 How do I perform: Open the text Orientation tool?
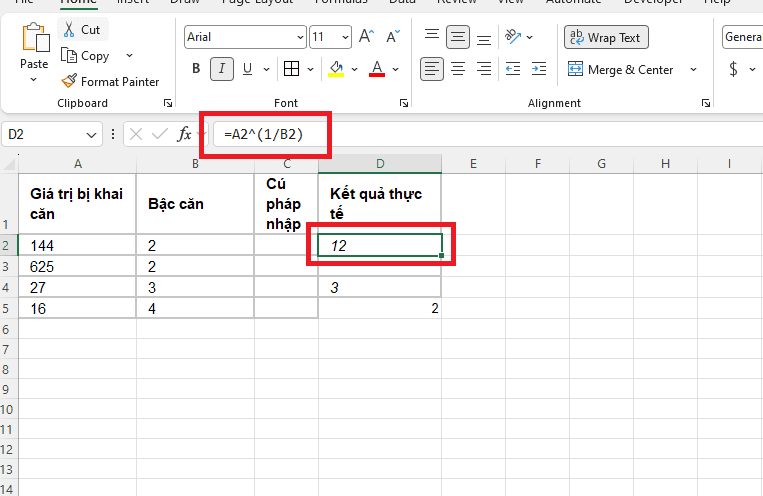(513, 37)
